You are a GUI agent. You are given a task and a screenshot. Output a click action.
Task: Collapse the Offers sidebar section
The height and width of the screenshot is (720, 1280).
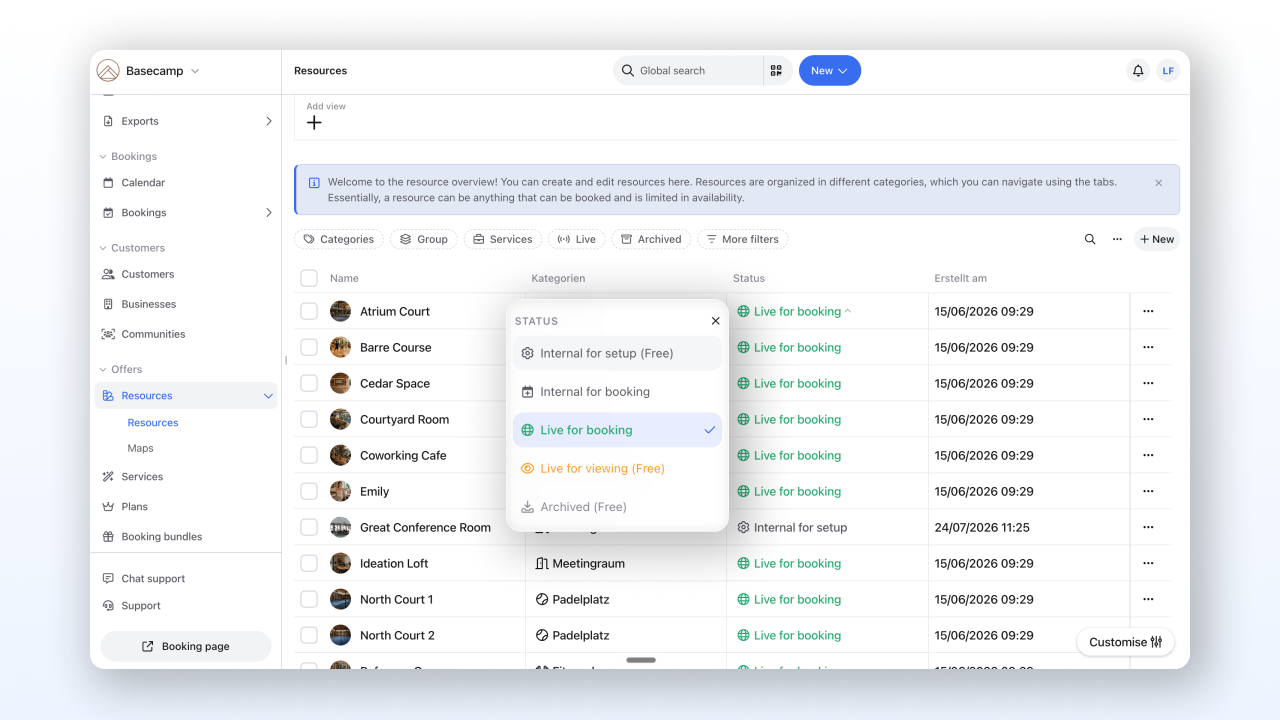pyautogui.click(x=120, y=369)
